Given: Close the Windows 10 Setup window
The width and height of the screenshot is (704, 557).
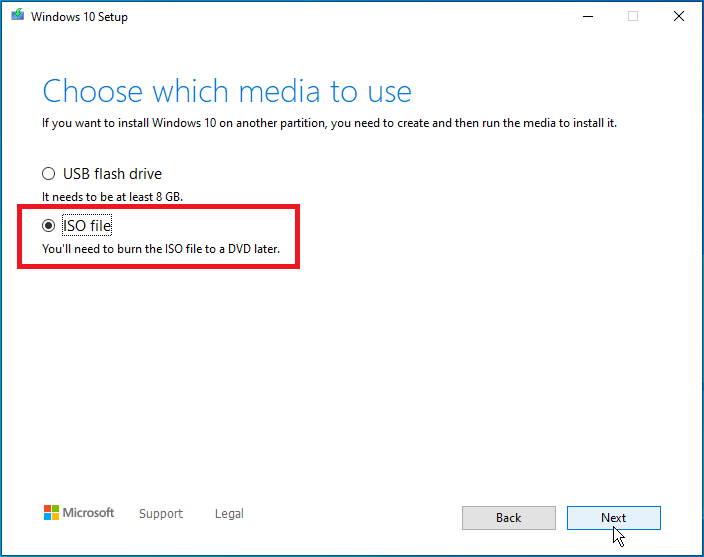Looking at the screenshot, I should click(679, 17).
